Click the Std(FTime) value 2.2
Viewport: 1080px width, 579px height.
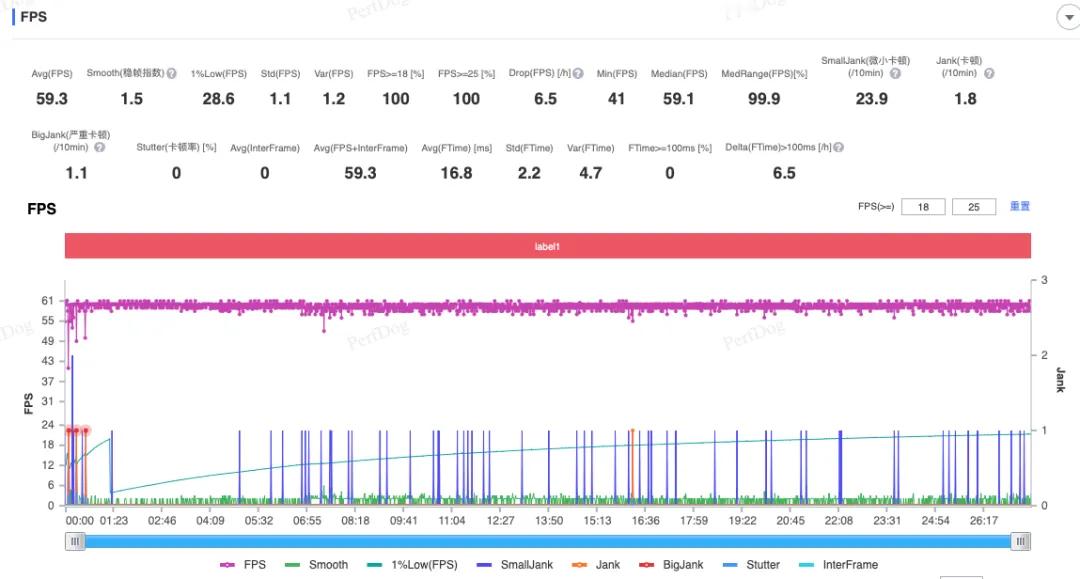(529, 173)
